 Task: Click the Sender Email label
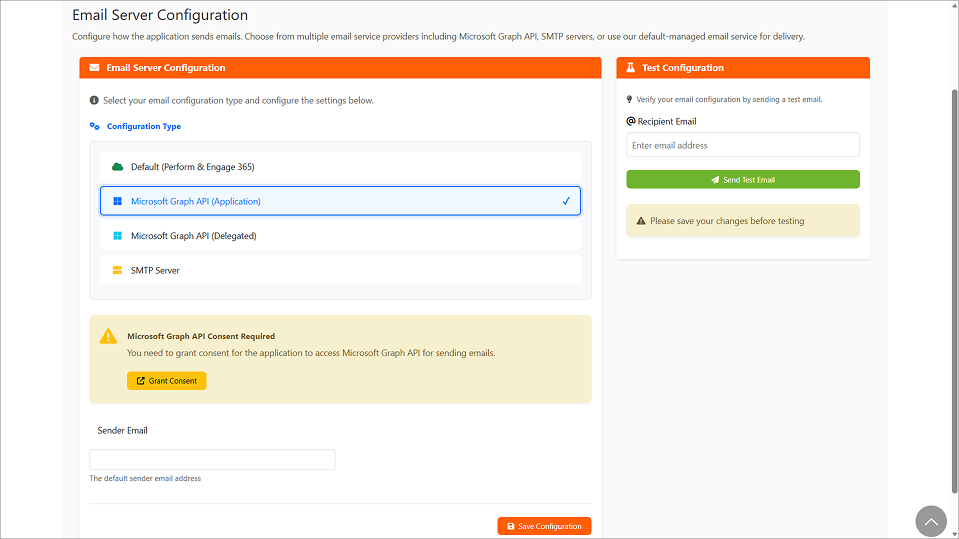pyautogui.click(x=122, y=430)
